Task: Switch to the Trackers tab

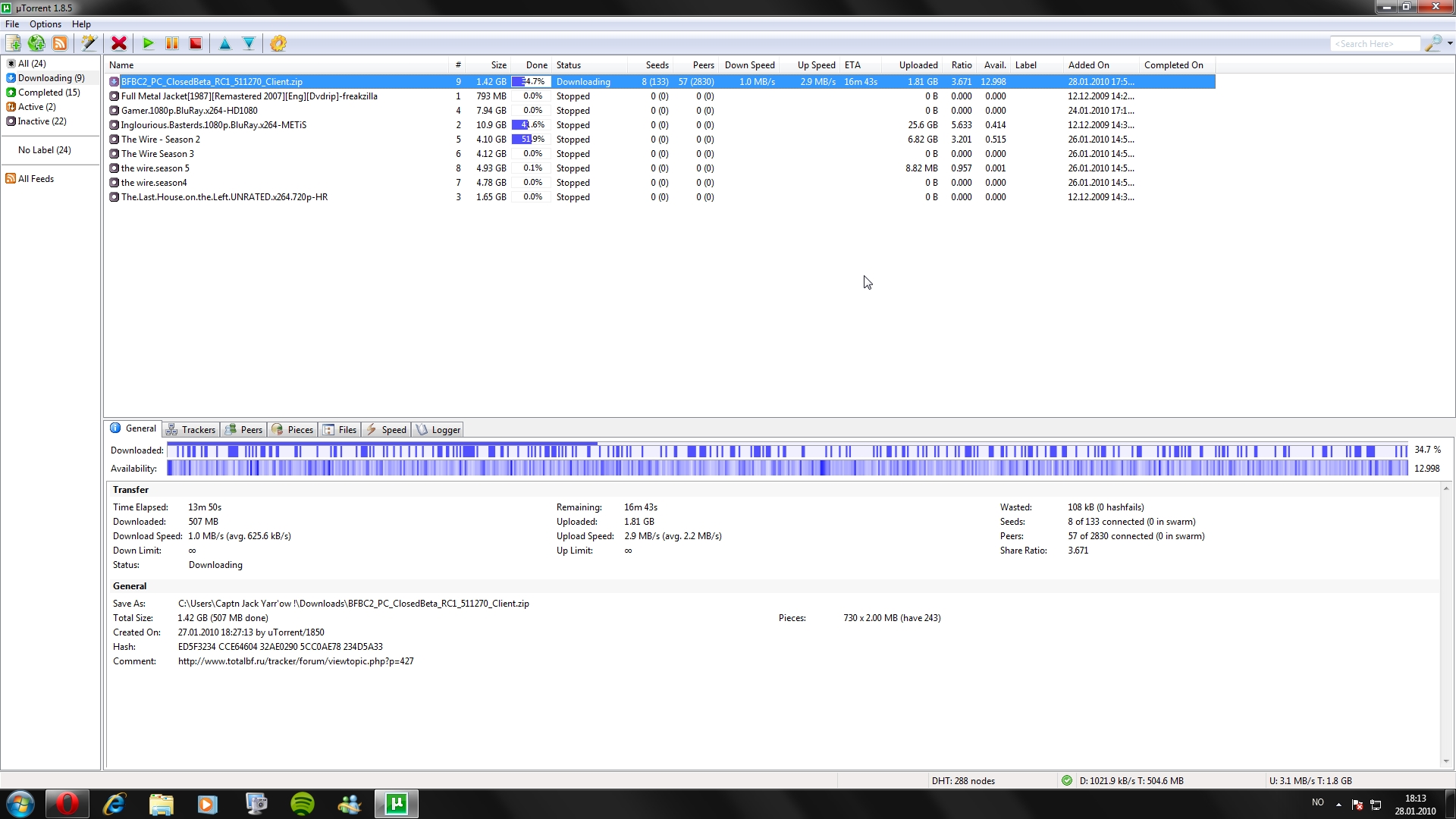Action: pyautogui.click(x=191, y=430)
